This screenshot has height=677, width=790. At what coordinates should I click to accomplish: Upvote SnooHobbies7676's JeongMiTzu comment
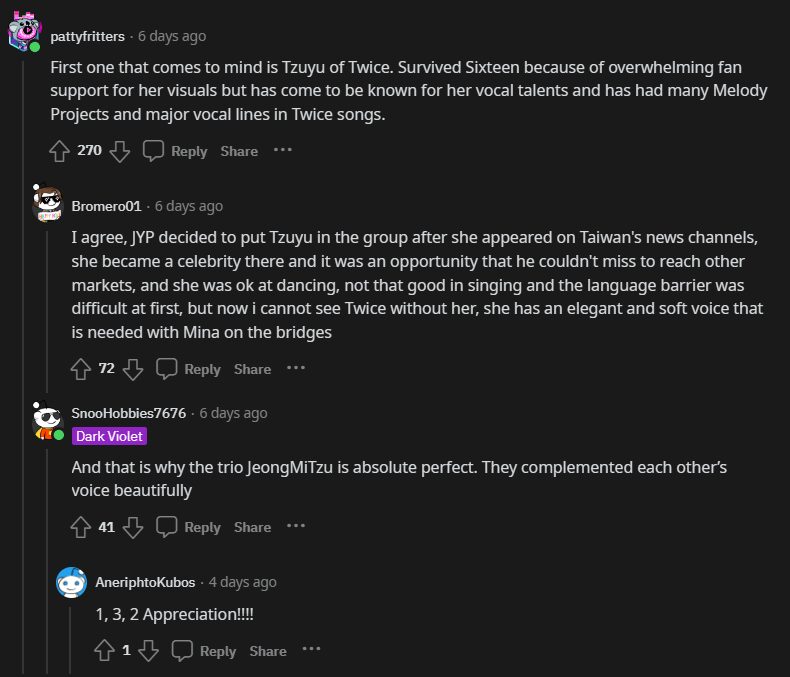click(x=81, y=527)
